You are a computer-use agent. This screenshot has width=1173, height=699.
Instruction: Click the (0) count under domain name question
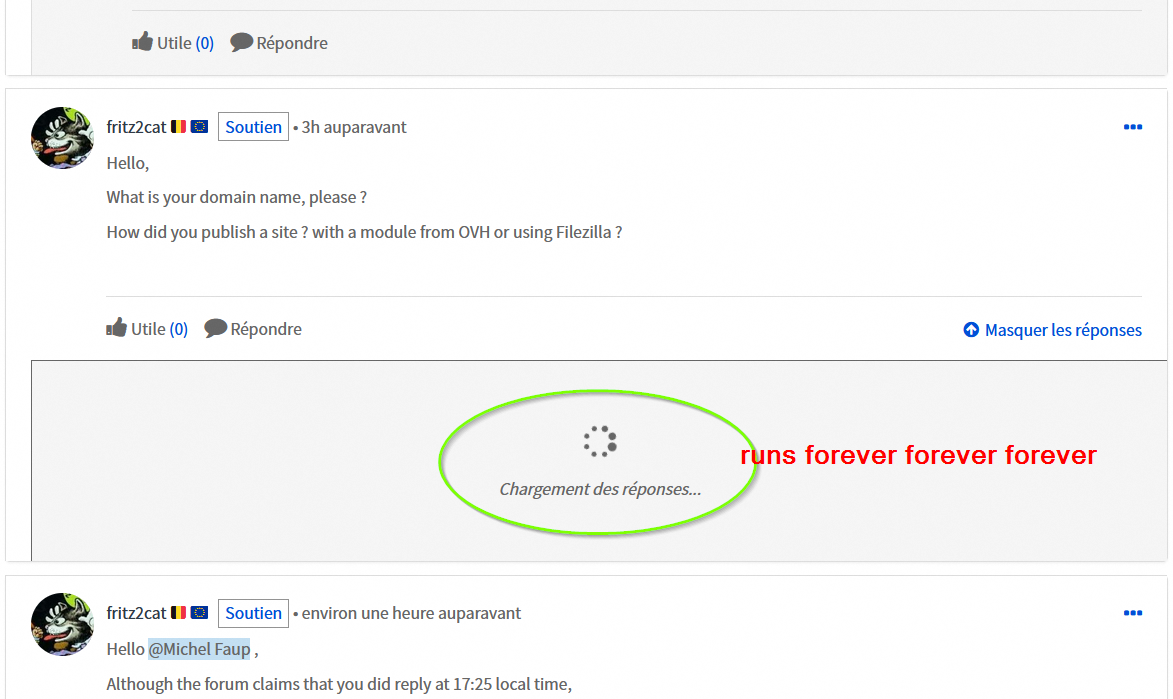pyautogui.click(x=178, y=329)
